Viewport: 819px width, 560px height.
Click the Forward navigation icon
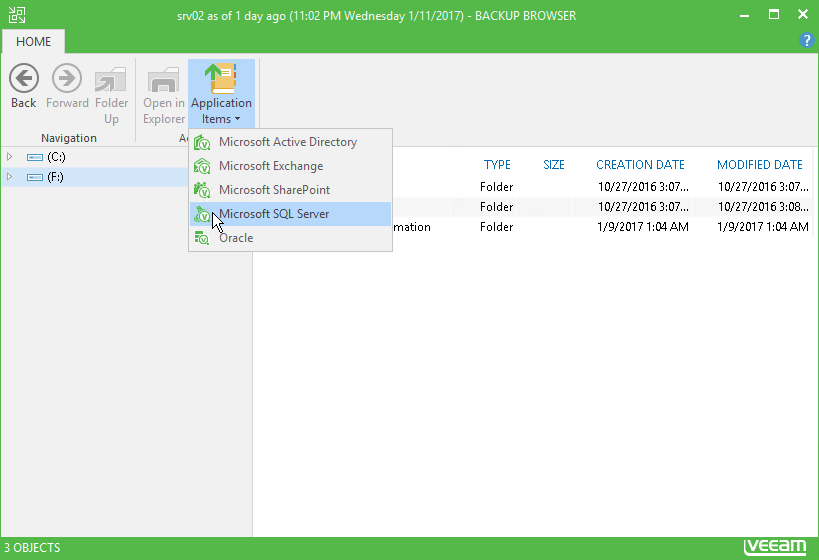pos(67,79)
